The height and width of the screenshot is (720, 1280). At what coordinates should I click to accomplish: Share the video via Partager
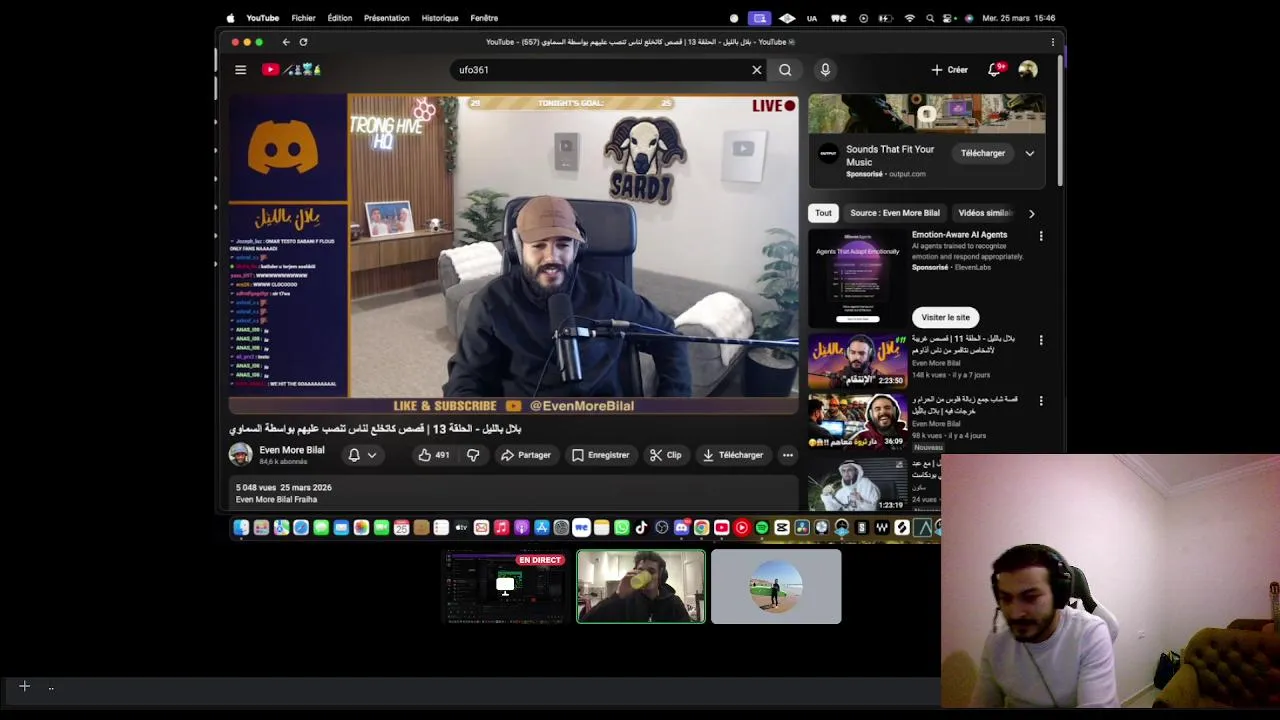click(526, 455)
